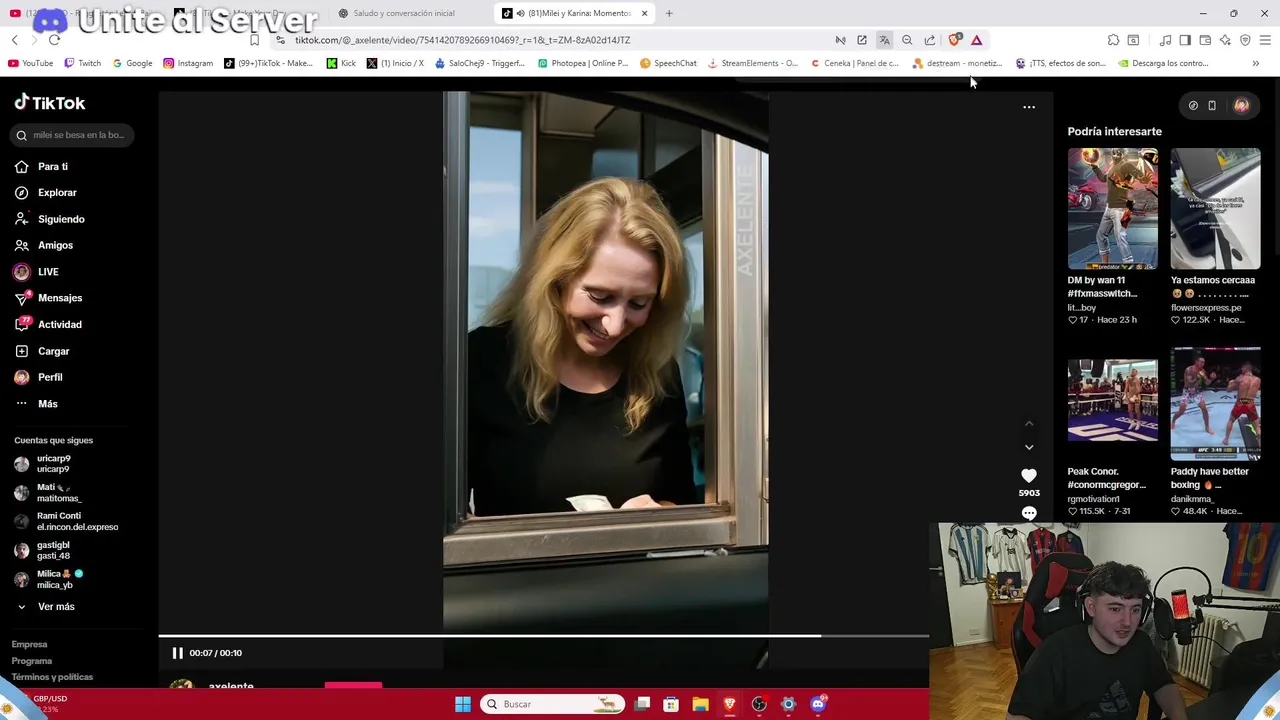The image size is (1280, 720).
Task: Open followed account uricarp9
Action: (x=44, y=463)
